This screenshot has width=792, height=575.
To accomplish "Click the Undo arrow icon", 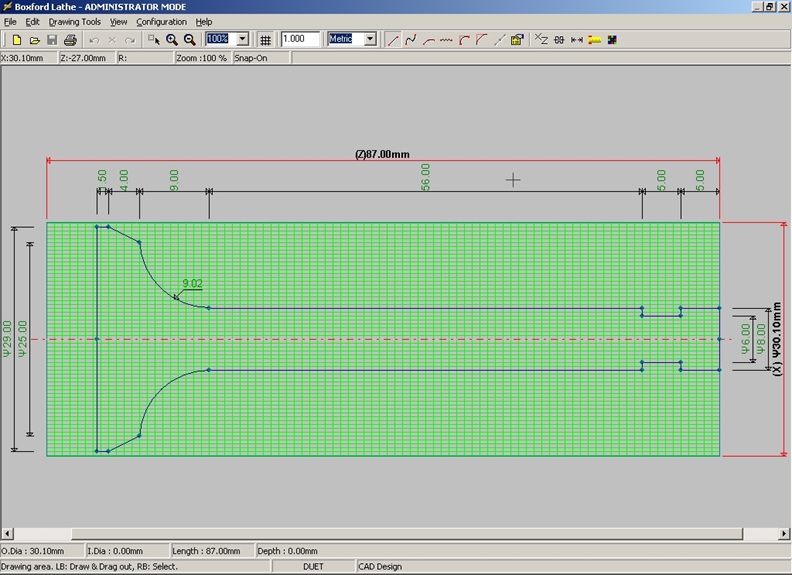I will (94, 39).
